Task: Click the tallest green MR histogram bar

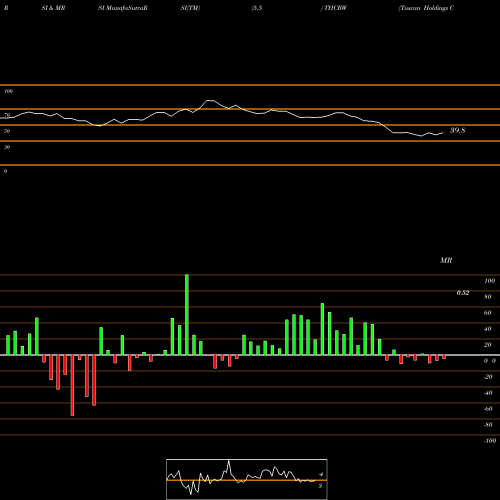Action: (x=187, y=315)
